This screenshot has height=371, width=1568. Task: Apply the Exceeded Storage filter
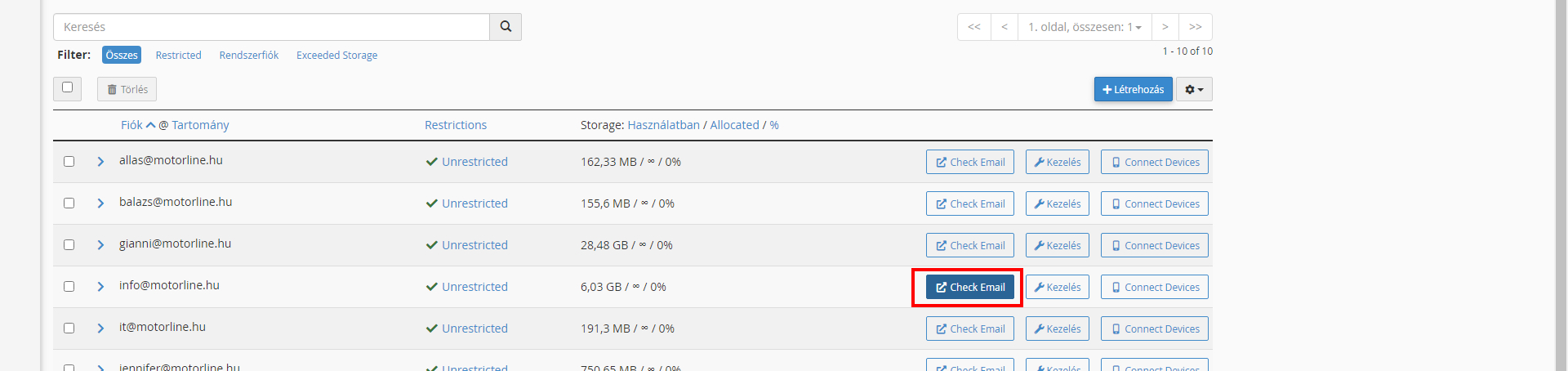[336, 55]
